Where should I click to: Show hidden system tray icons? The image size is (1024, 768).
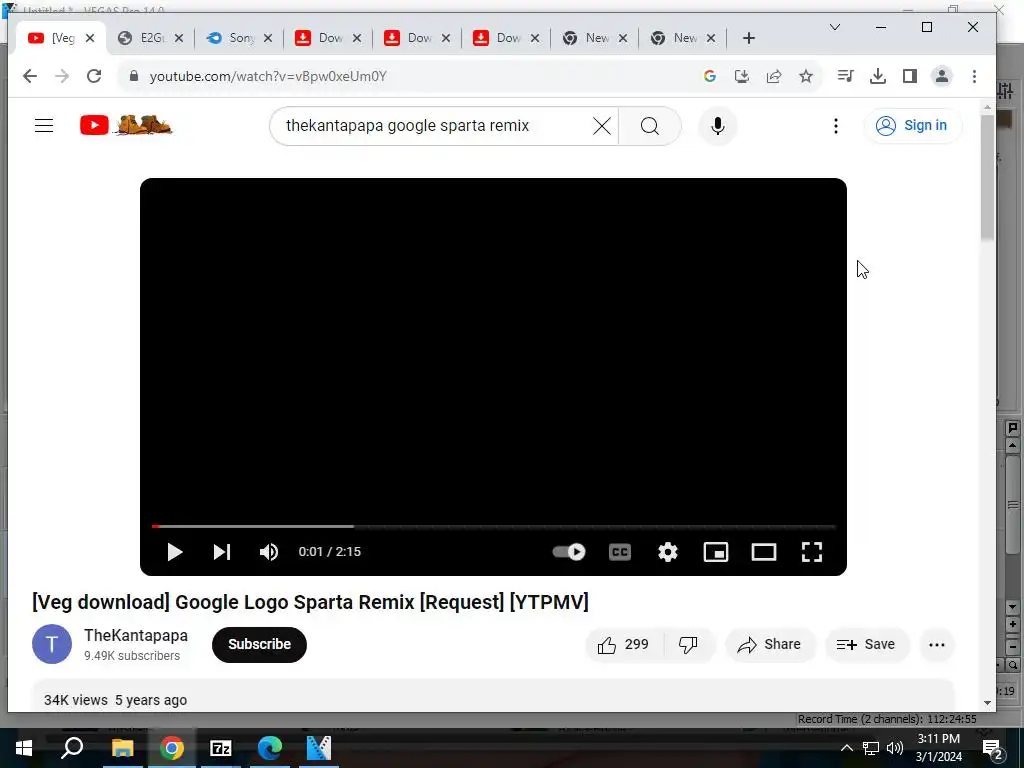tap(846, 748)
